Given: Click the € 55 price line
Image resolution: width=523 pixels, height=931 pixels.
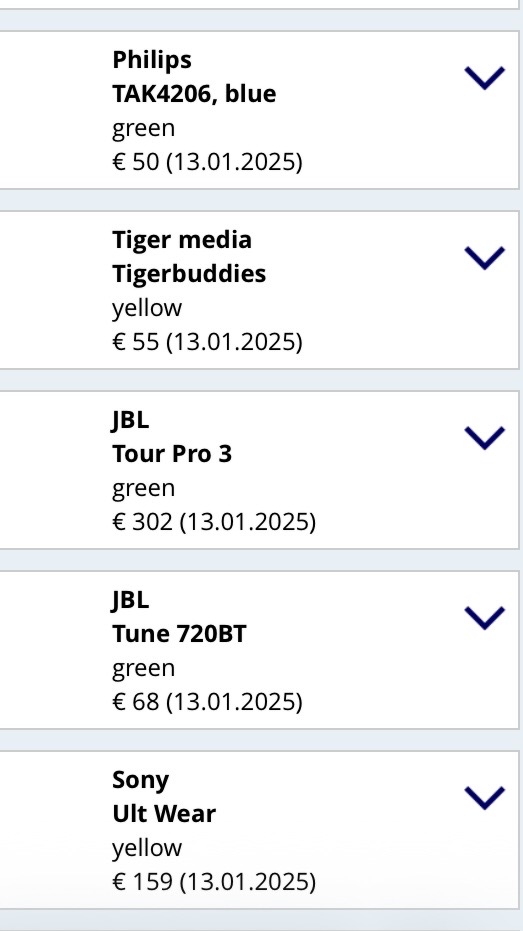Looking at the screenshot, I should click(x=207, y=342).
